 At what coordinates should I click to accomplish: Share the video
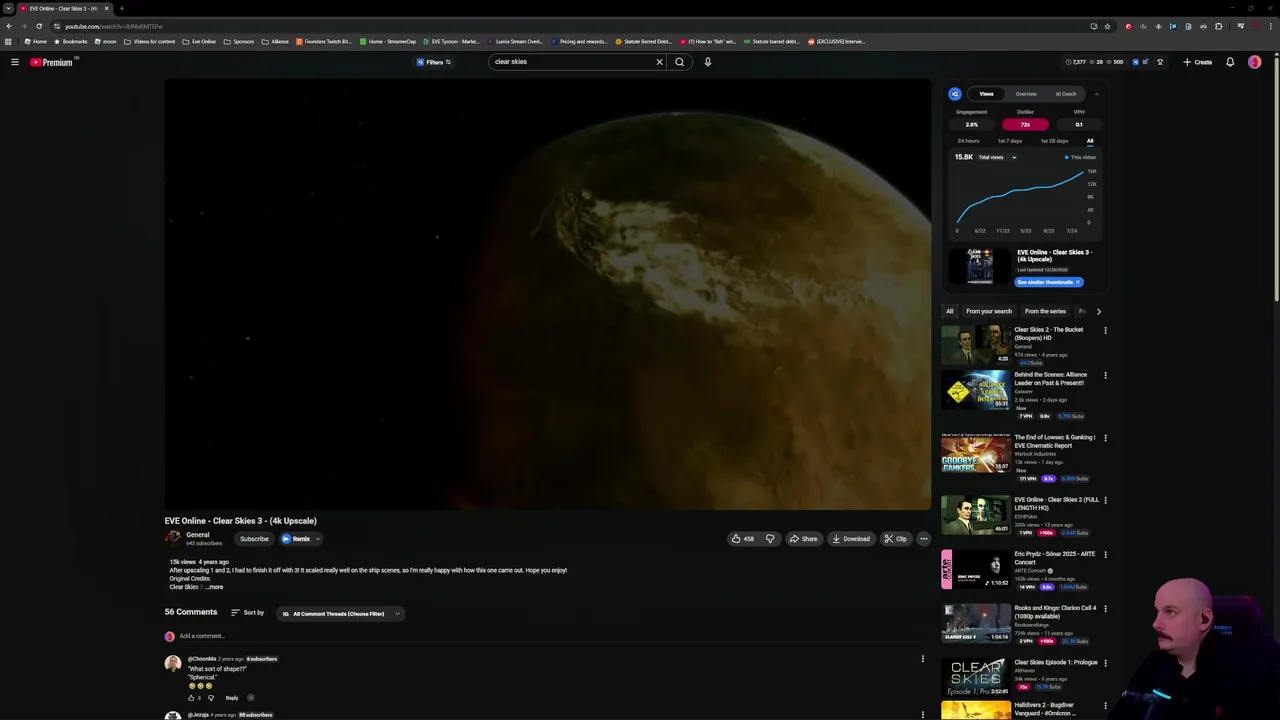[x=803, y=539]
